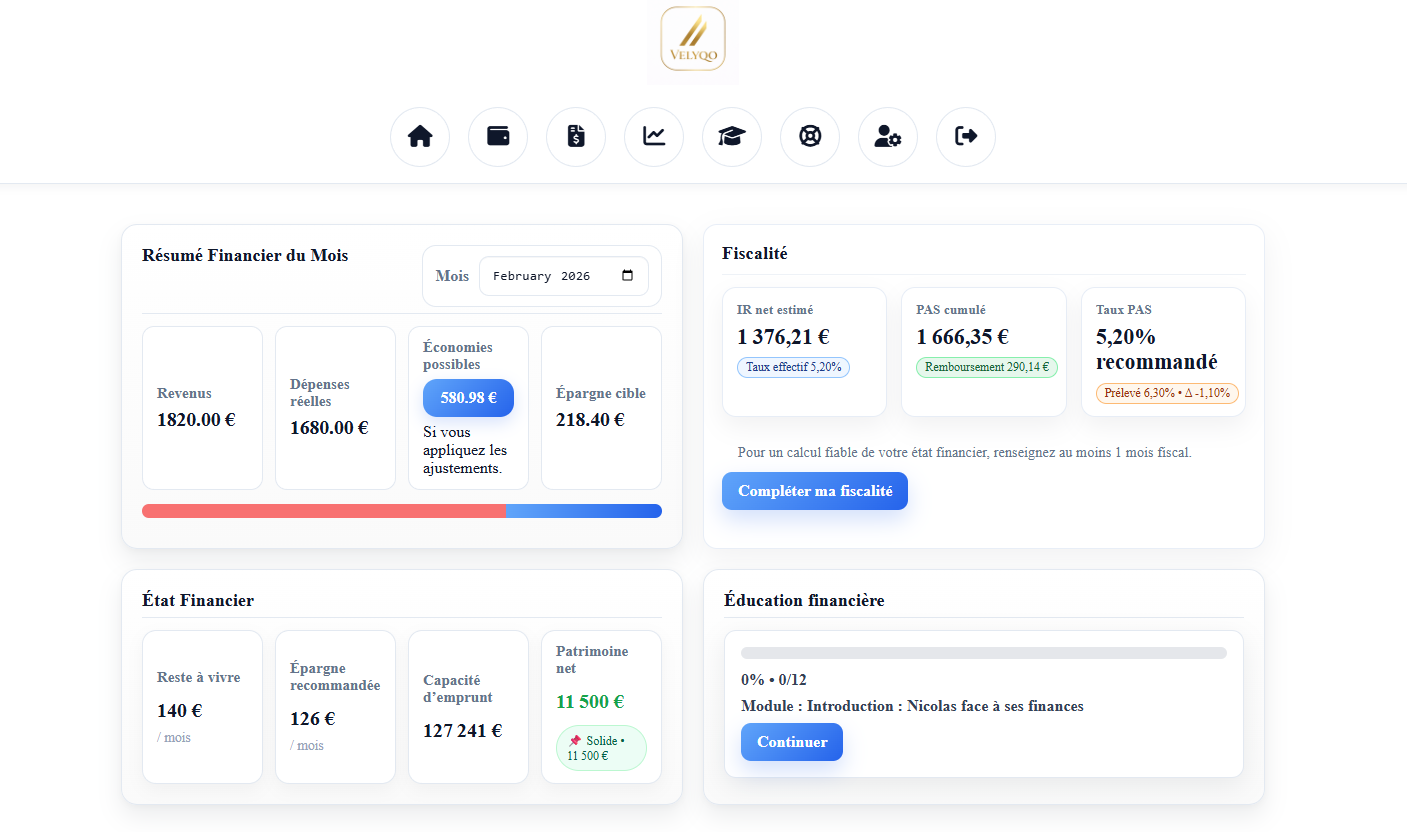Open the invoice dollar document icon
This screenshot has width=1407, height=832.
click(576, 137)
